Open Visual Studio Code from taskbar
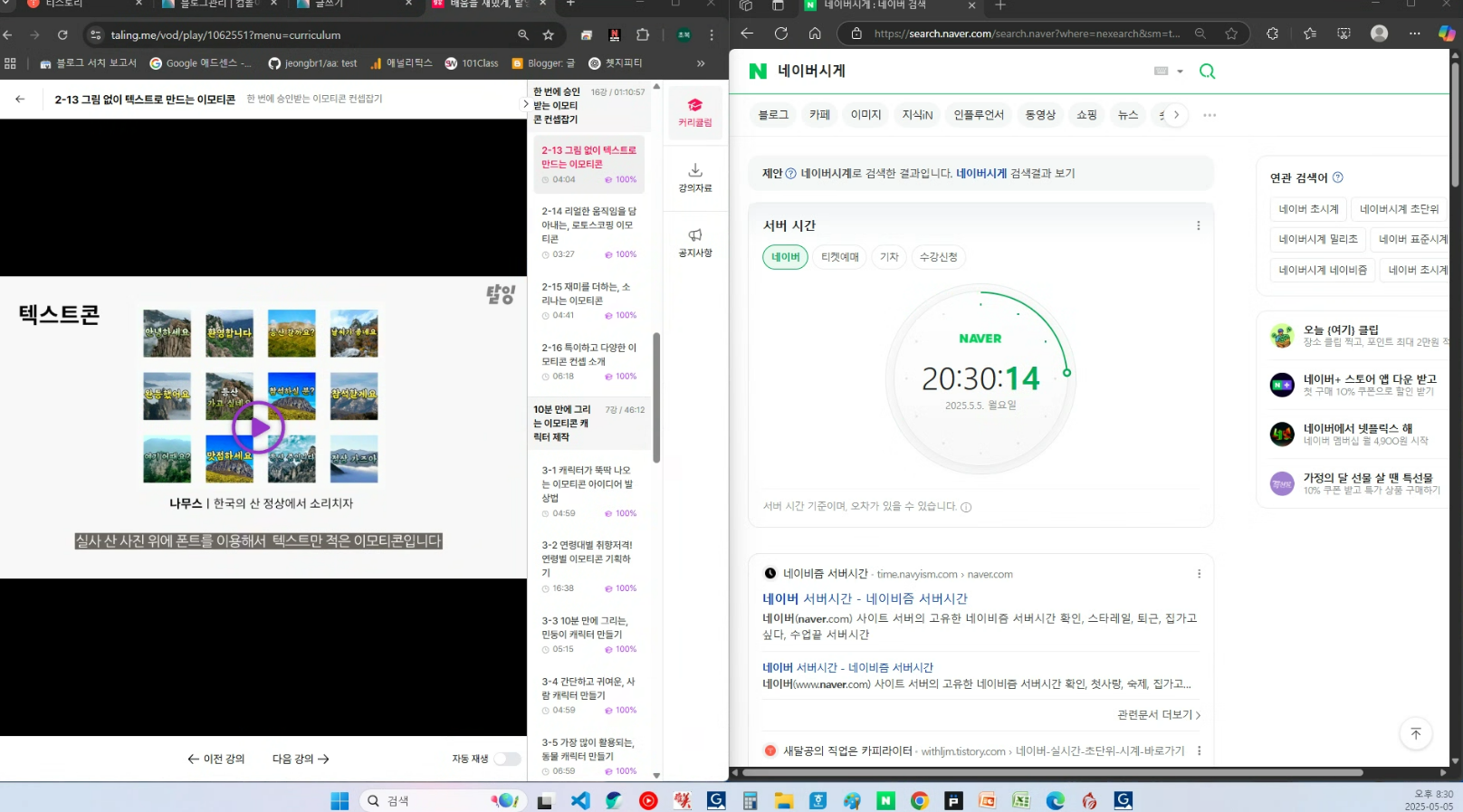Image resolution: width=1463 pixels, height=812 pixels. pyautogui.click(x=580, y=800)
